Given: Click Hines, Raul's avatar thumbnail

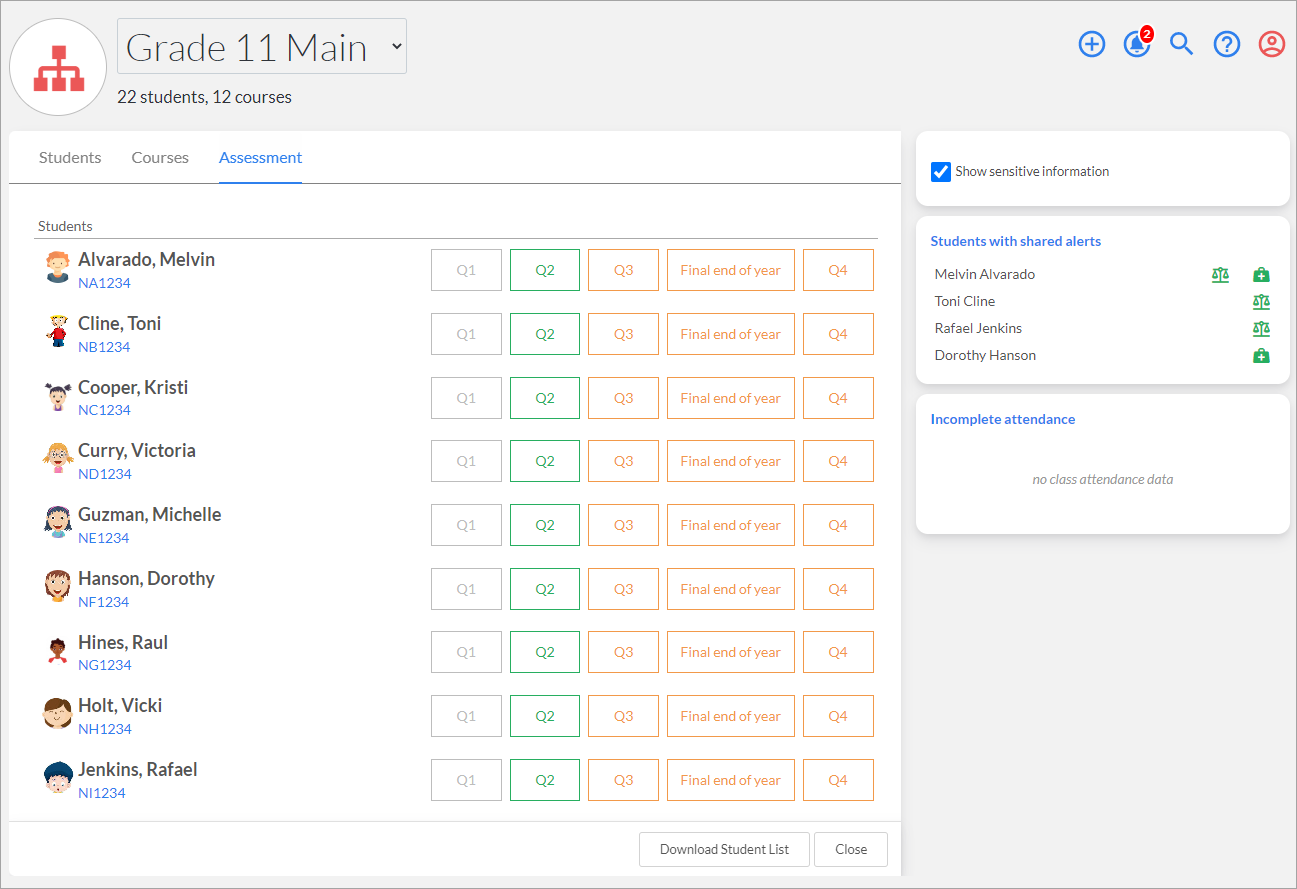Looking at the screenshot, I should (x=57, y=651).
